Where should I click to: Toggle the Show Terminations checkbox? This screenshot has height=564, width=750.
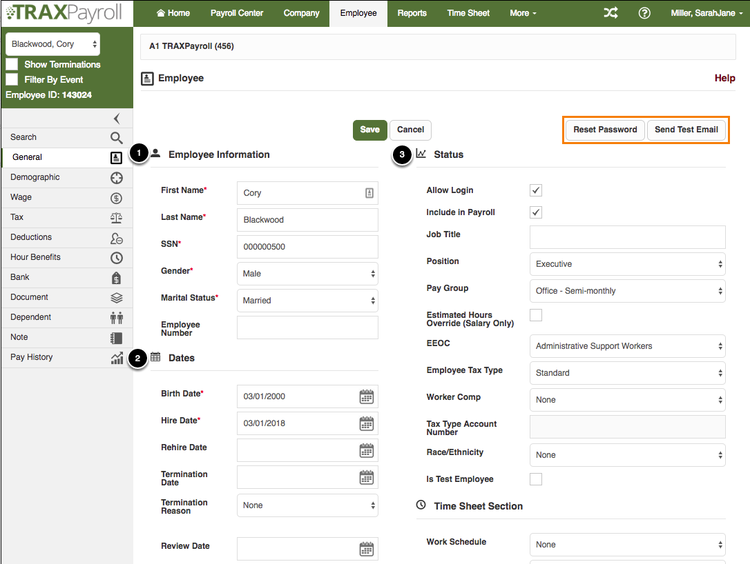12,64
